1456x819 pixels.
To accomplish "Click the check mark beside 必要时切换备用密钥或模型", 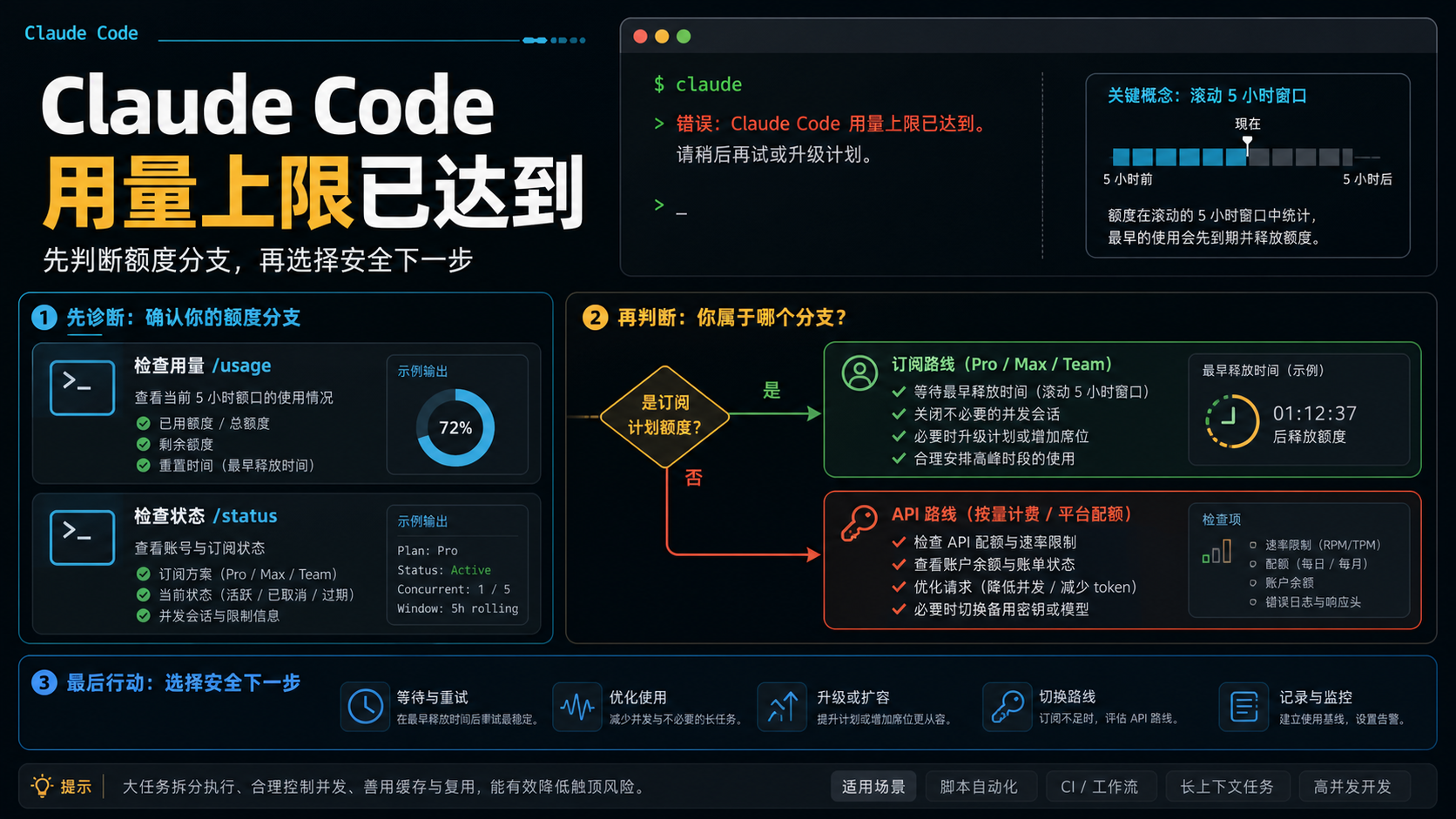I will click(899, 609).
